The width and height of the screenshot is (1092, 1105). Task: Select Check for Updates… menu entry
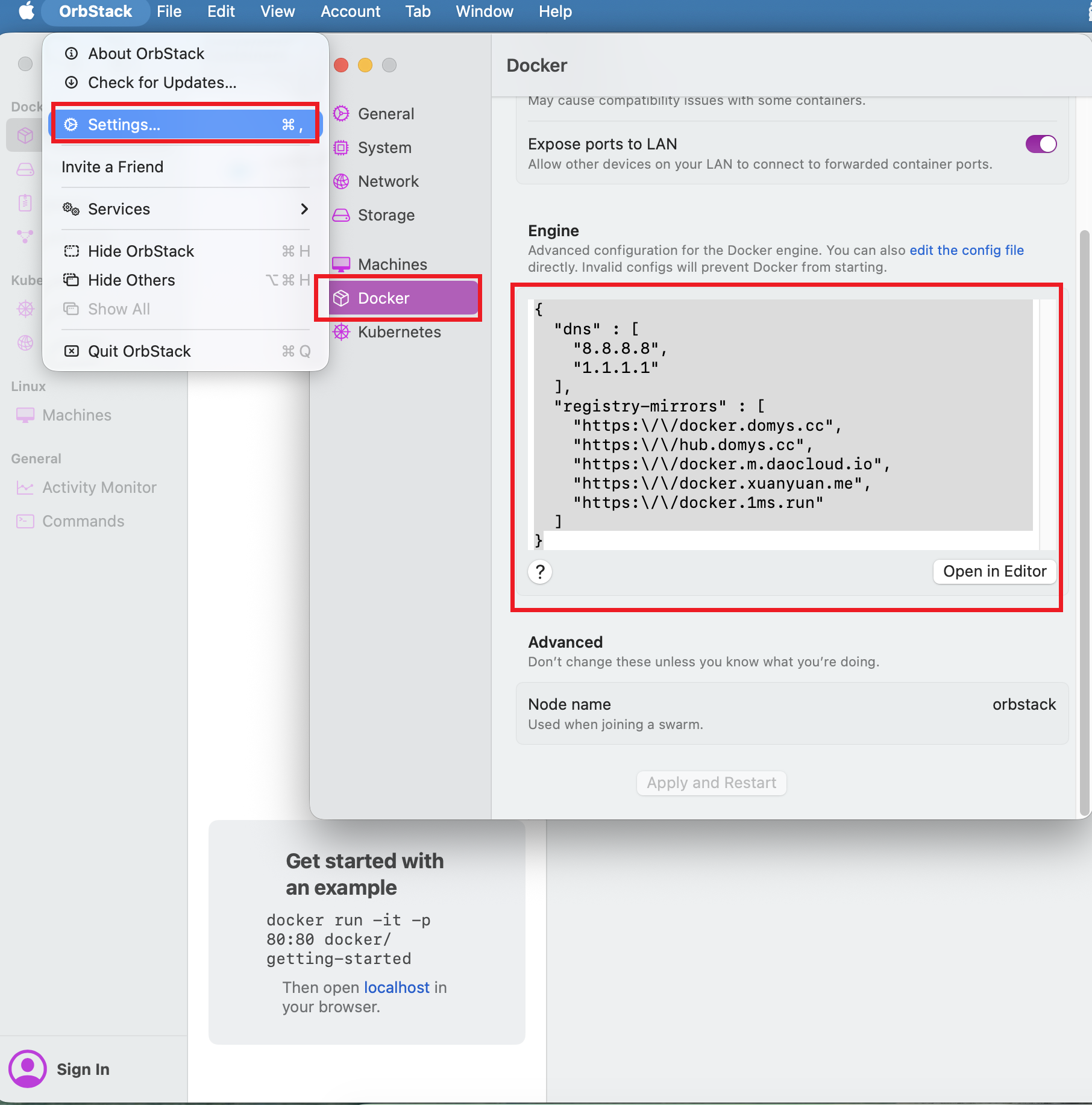186,83
